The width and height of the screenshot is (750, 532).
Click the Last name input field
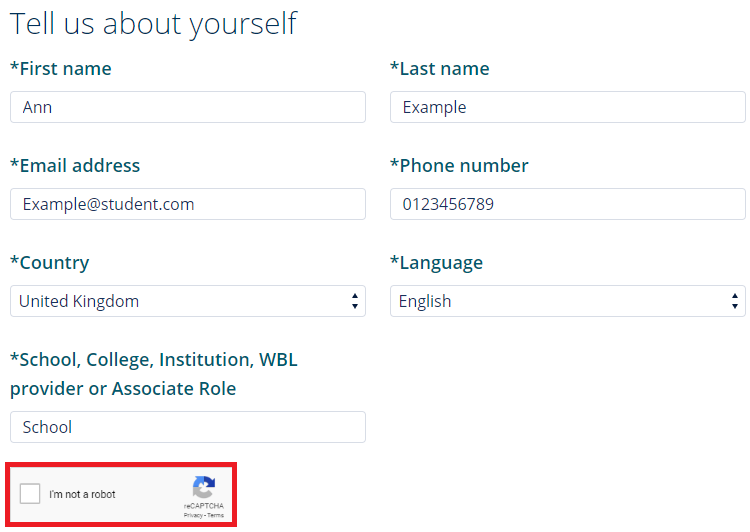567,107
